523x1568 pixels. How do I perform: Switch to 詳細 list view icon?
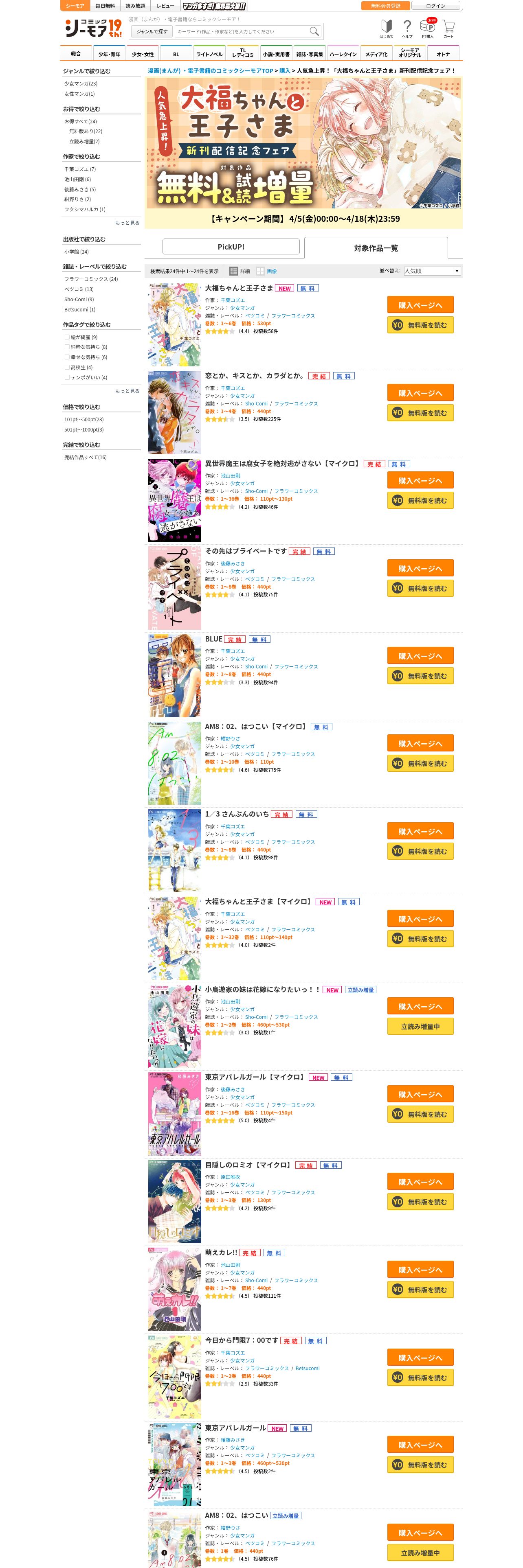(239, 271)
